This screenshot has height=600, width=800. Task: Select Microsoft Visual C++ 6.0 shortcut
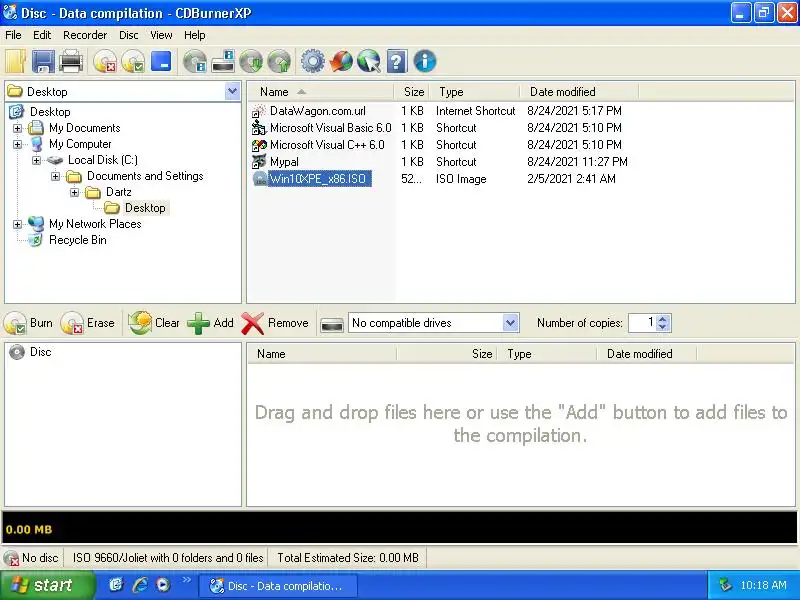pyautogui.click(x=327, y=145)
